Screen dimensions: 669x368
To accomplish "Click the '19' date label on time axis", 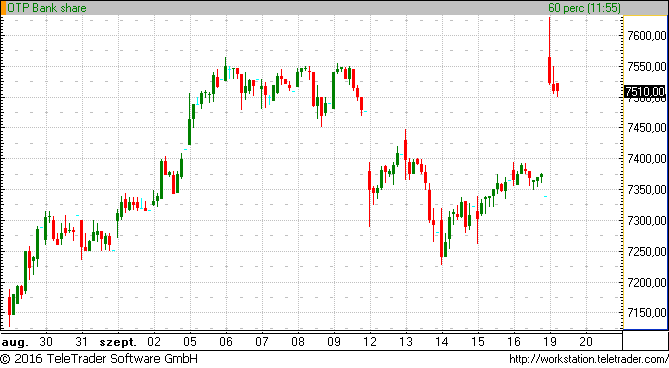I will [550, 342].
